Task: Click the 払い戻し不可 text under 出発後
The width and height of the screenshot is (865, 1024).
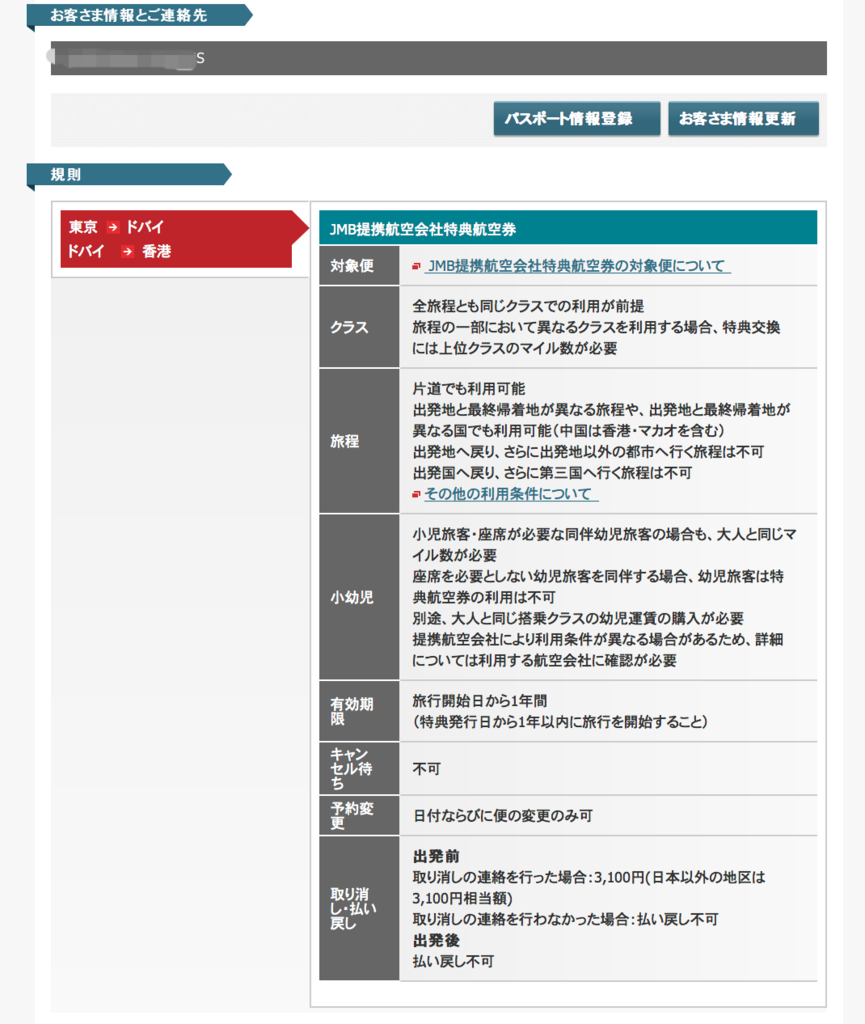Action: tap(453, 961)
